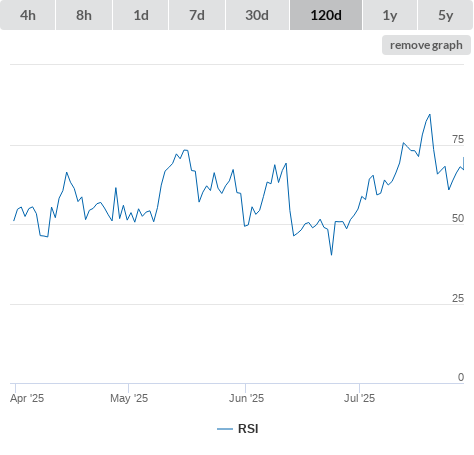Click the highest RSI peak in July
The width and height of the screenshot is (474, 455).
pyautogui.click(x=430, y=115)
